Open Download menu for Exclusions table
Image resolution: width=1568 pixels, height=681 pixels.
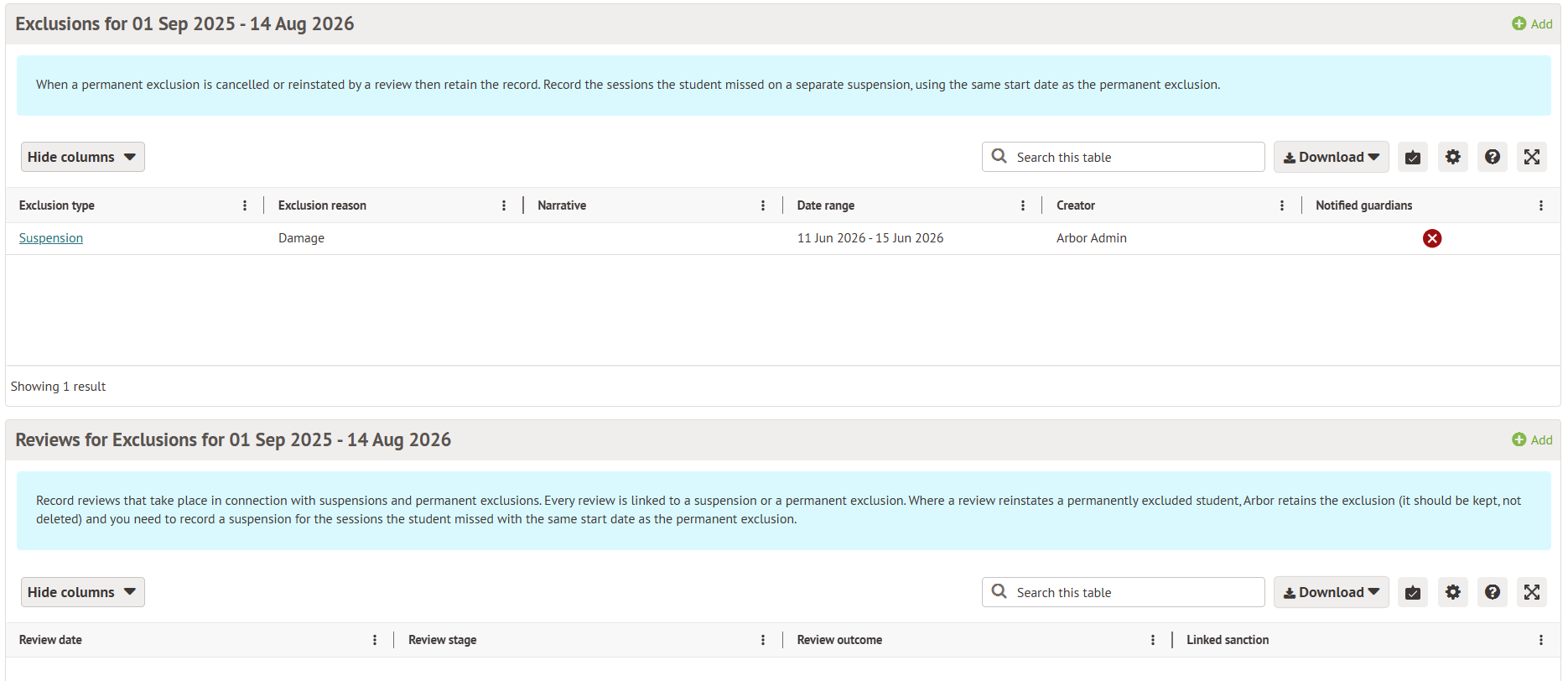(x=1331, y=157)
